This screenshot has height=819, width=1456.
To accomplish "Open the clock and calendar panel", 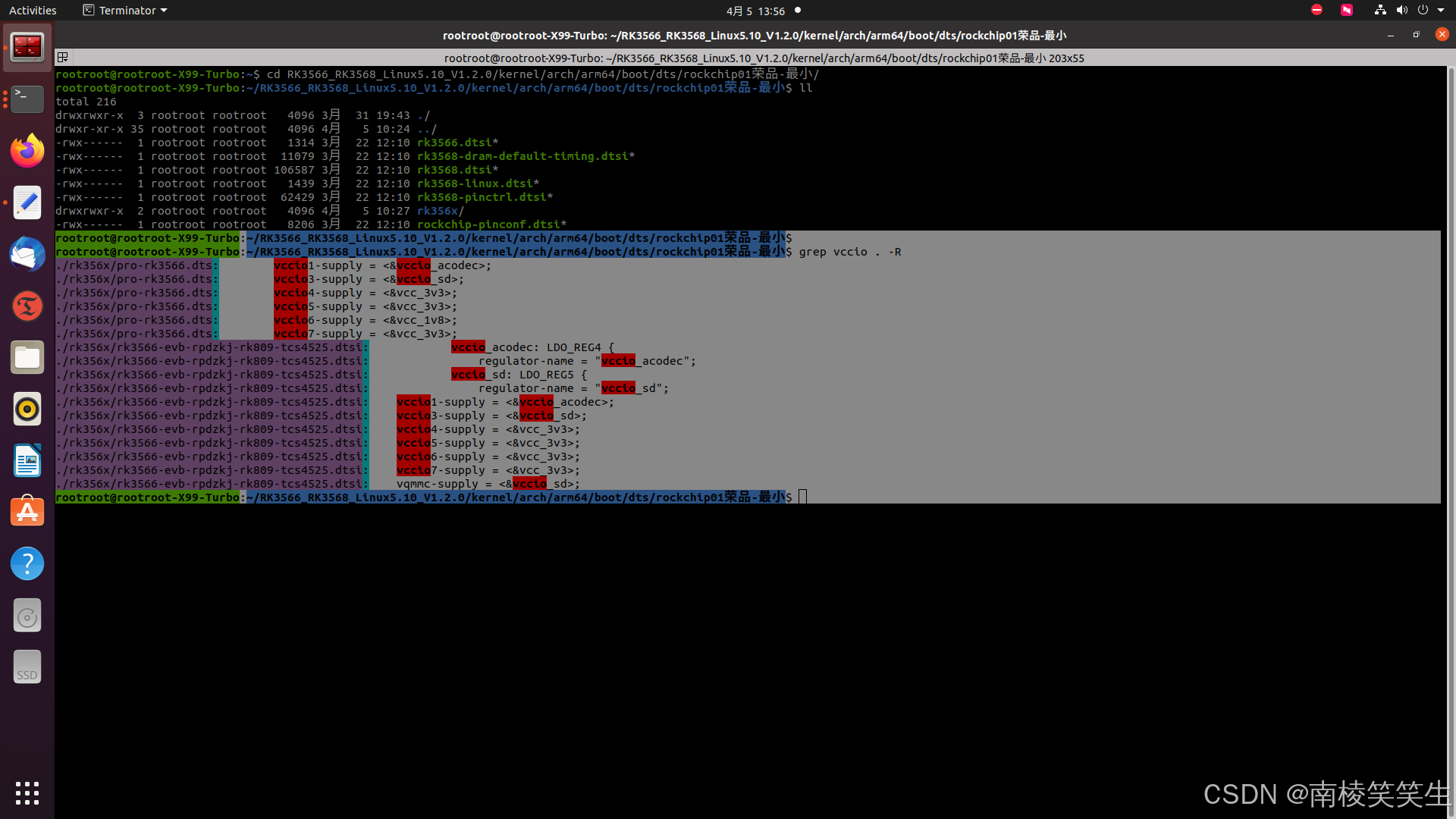I will point(755,11).
